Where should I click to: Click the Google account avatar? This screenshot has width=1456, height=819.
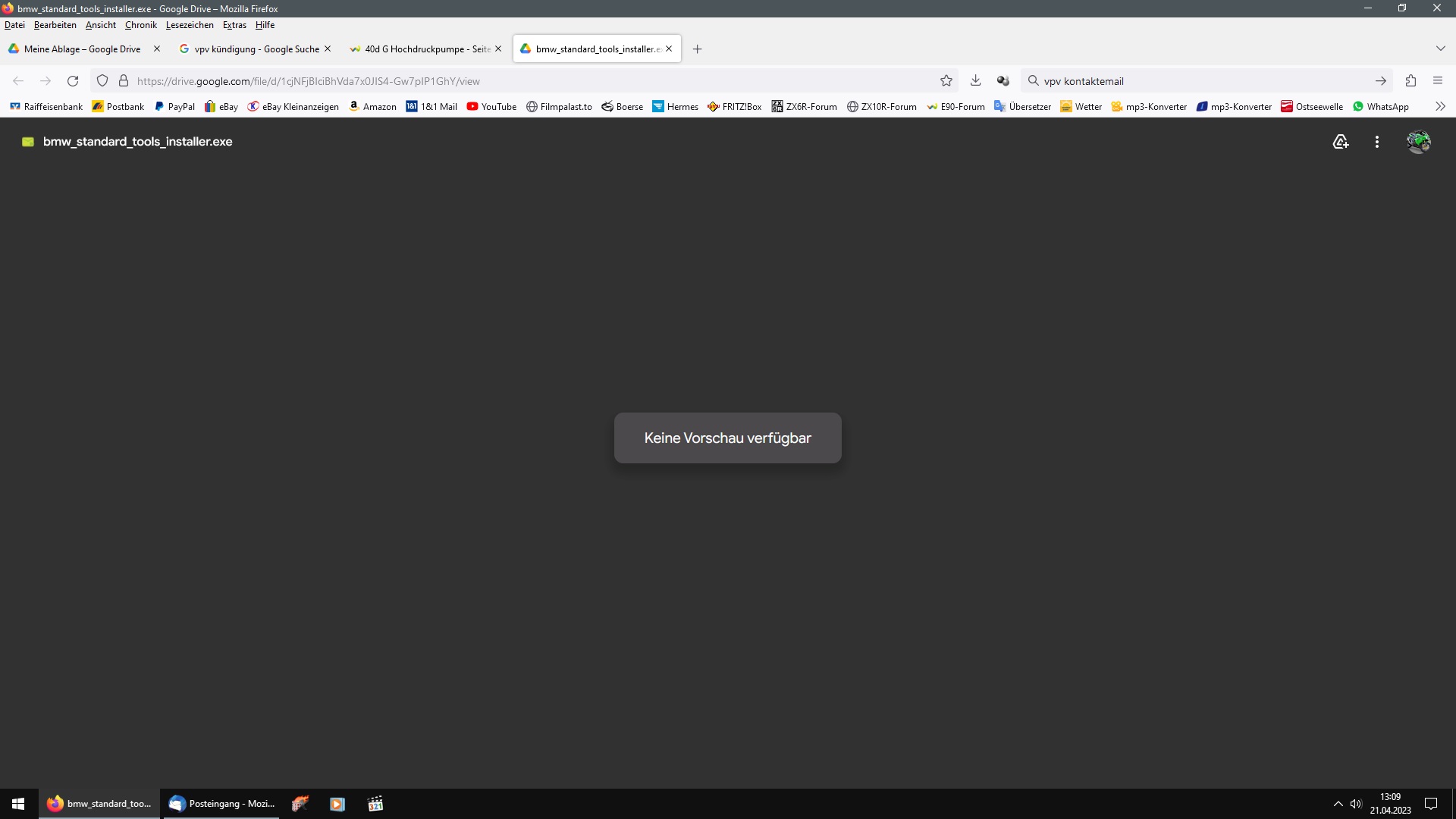[1418, 142]
